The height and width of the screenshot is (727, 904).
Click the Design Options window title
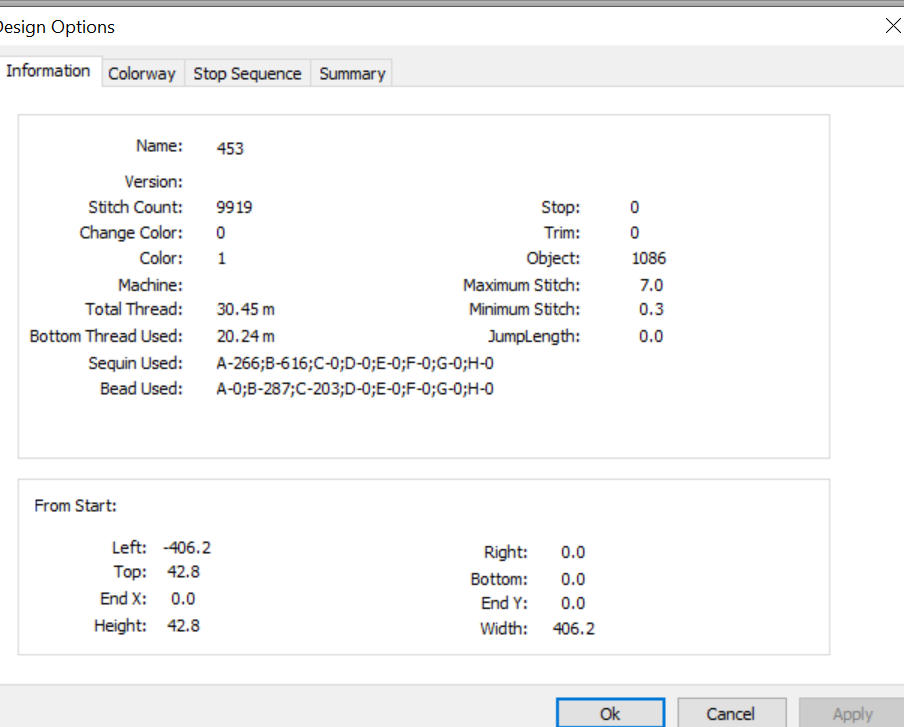57,27
